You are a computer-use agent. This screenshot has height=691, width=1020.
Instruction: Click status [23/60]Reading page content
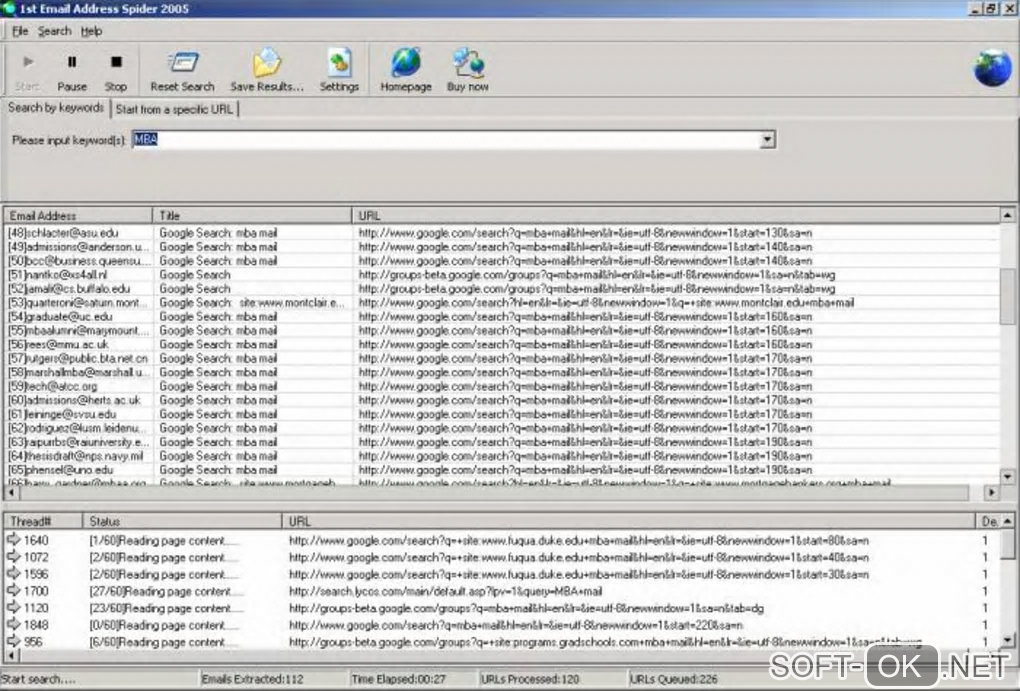pyautogui.click(x=167, y=608)
